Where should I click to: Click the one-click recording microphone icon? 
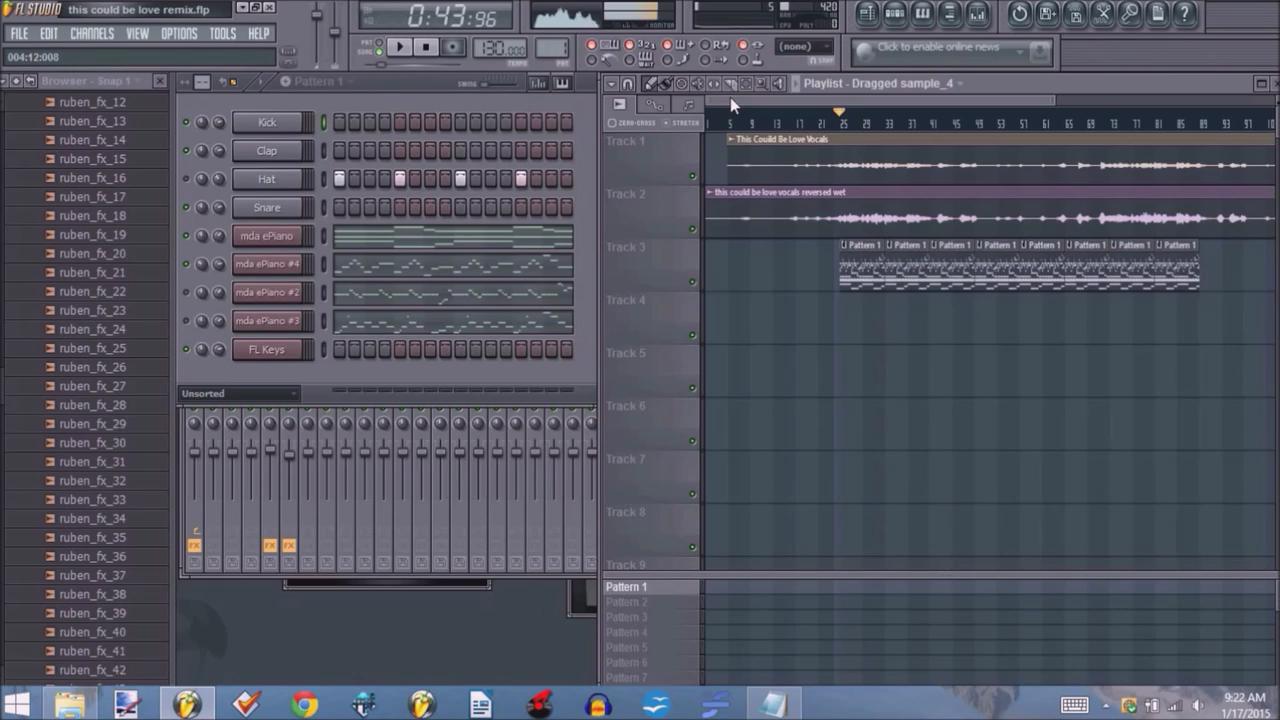tap(1130, 14)
